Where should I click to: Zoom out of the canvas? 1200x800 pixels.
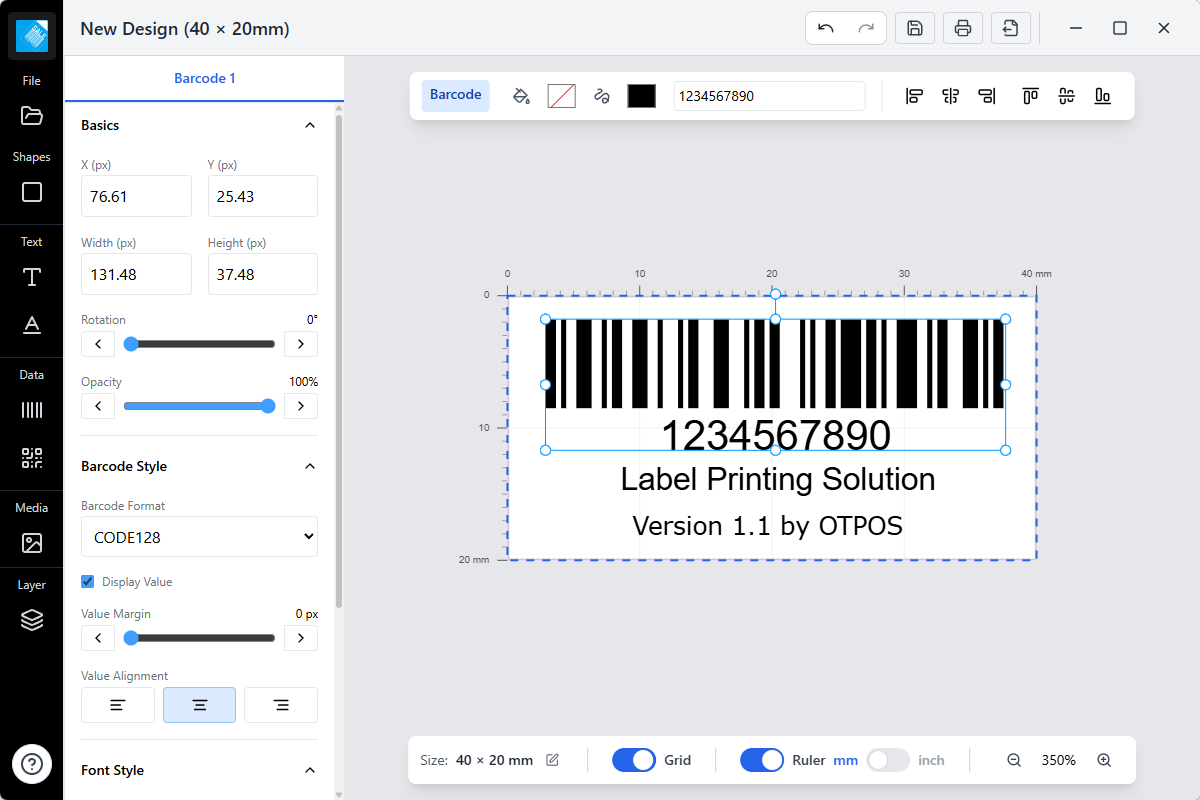(x=1014, y=760)
